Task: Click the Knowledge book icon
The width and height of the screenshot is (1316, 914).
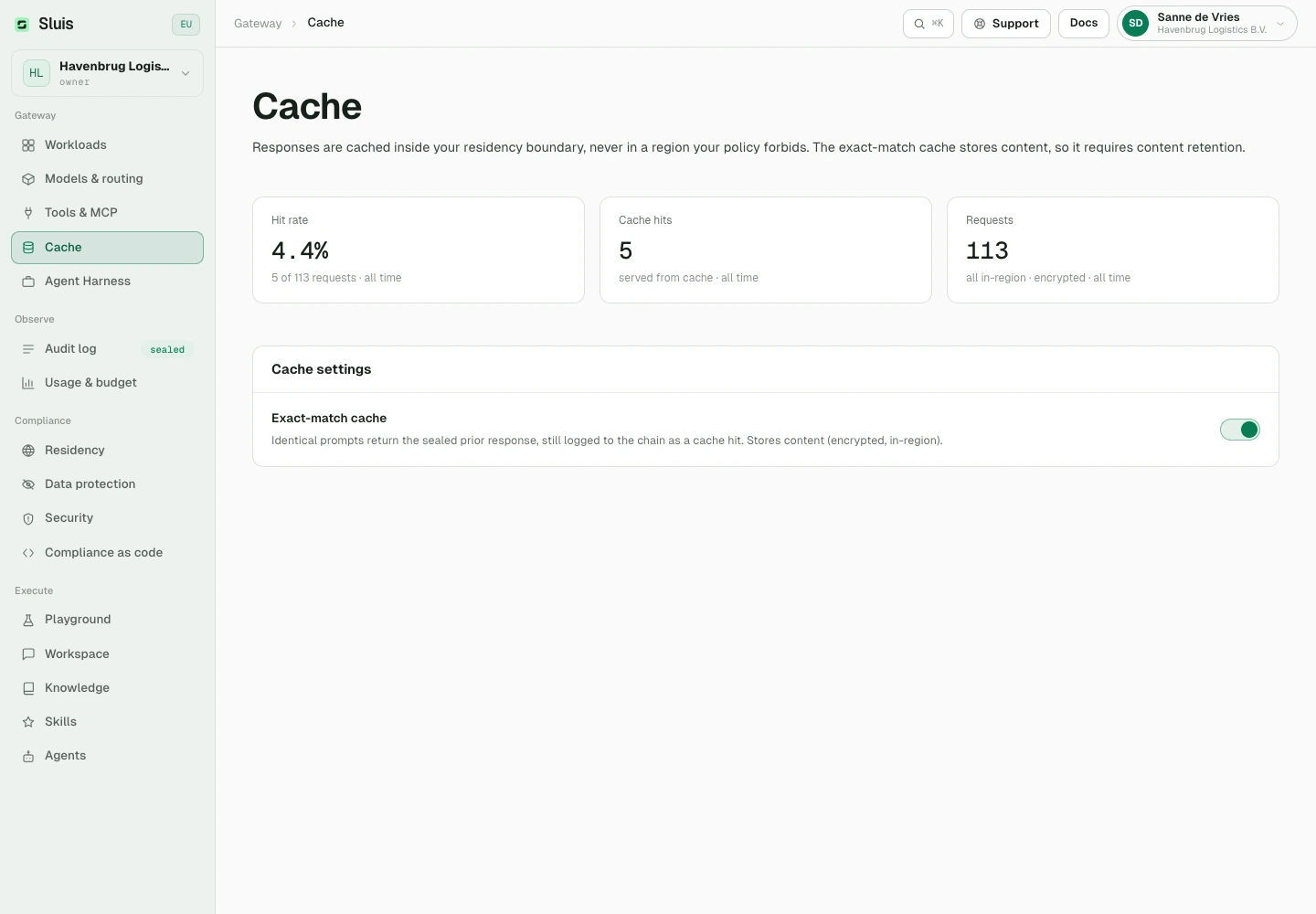Action: (28, 688)
